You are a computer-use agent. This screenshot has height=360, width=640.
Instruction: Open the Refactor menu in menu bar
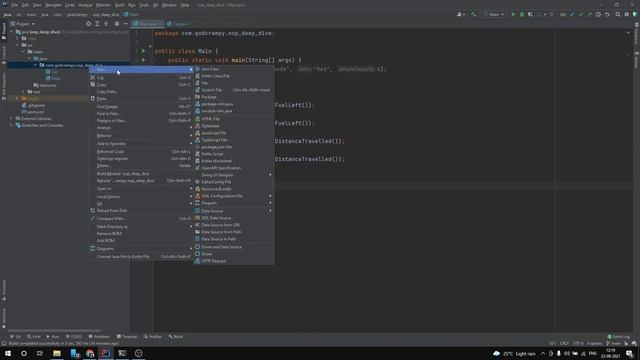[103, 5]
